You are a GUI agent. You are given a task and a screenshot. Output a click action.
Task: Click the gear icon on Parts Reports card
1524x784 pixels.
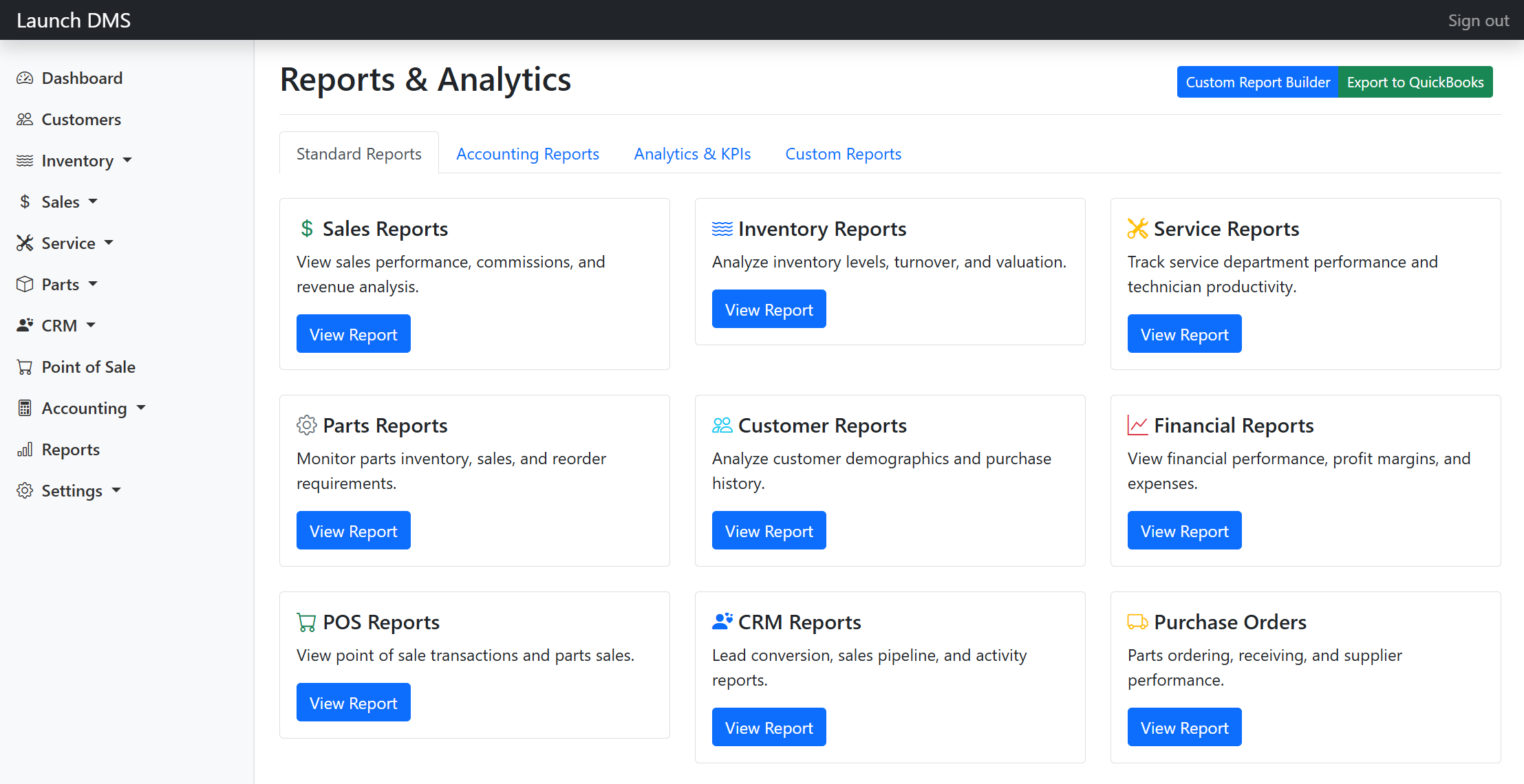pos(307,425)
